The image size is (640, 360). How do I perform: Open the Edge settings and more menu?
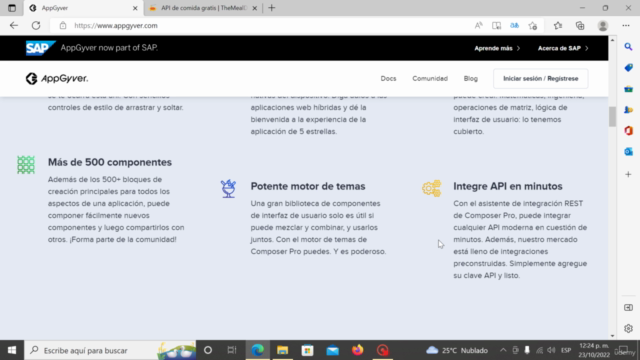tap(626, 25)
